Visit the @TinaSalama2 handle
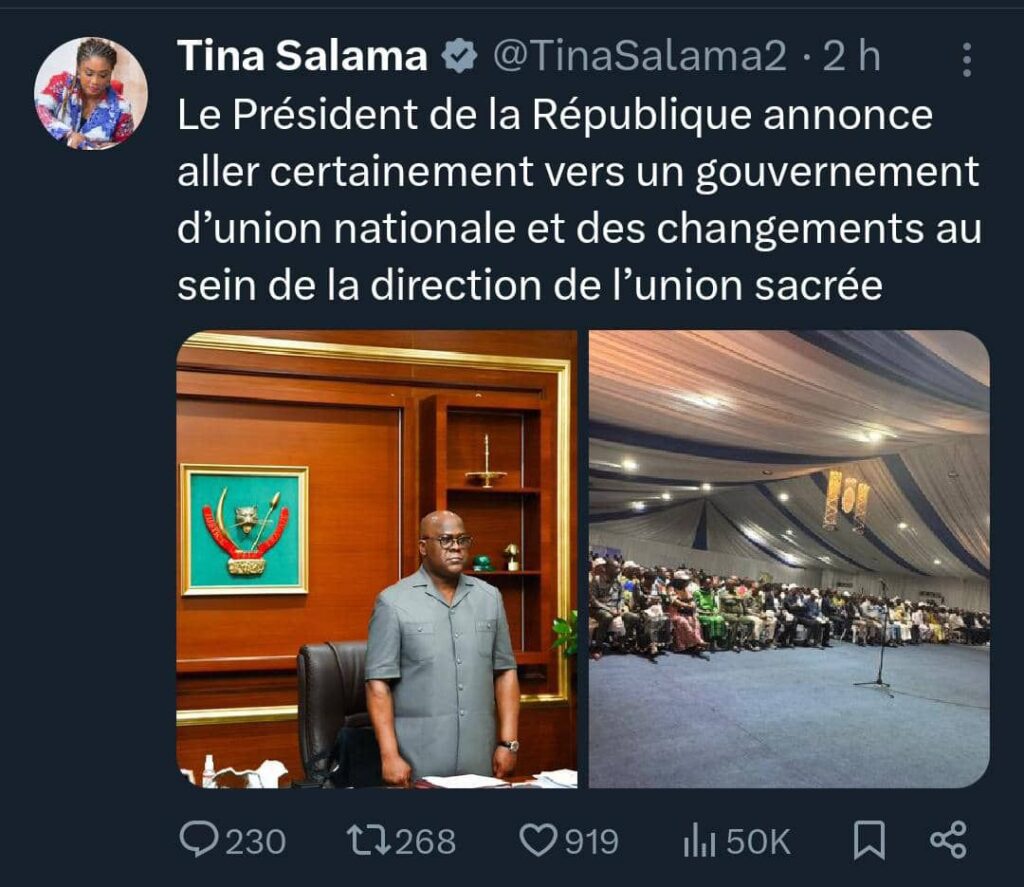 [640, 56]
